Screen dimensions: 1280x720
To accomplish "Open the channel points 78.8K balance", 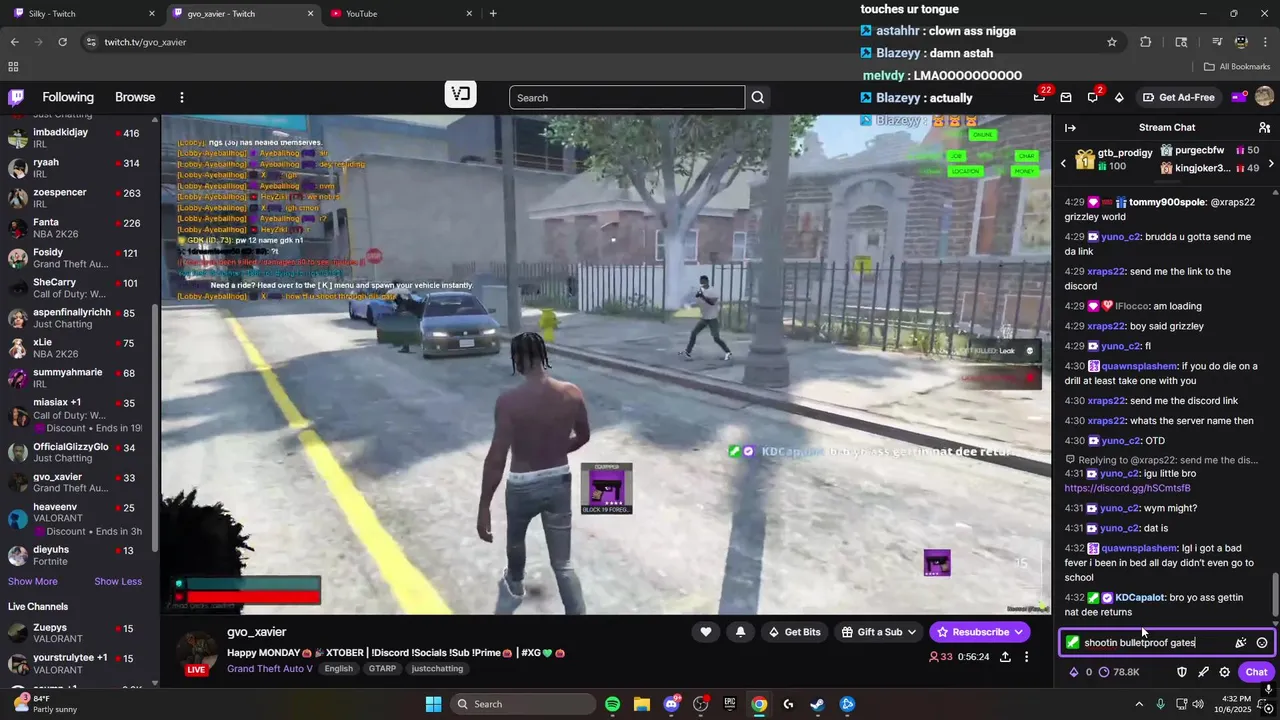I will 1119,672.
